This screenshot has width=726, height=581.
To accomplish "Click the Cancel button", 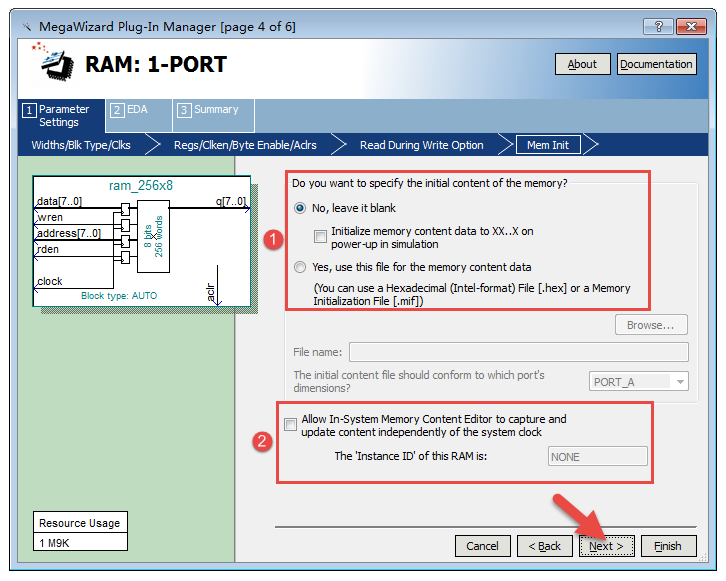I will tap(482, 546).
